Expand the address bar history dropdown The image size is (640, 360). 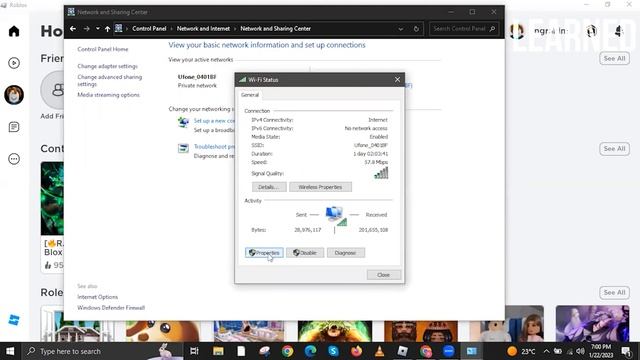pos(400,29)
